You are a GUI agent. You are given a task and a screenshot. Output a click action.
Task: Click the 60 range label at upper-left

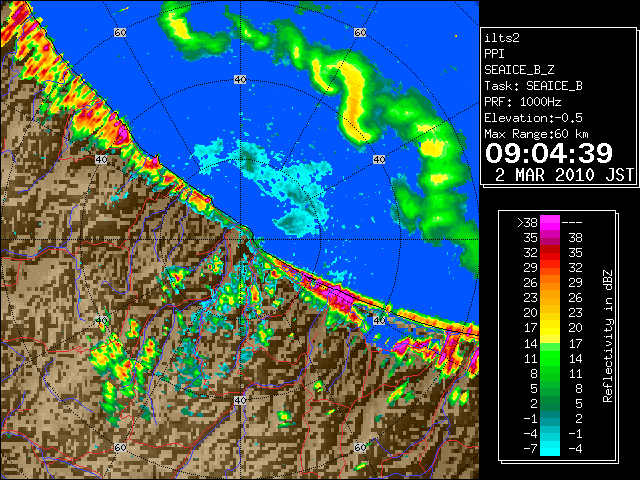[x=120, y=32]
